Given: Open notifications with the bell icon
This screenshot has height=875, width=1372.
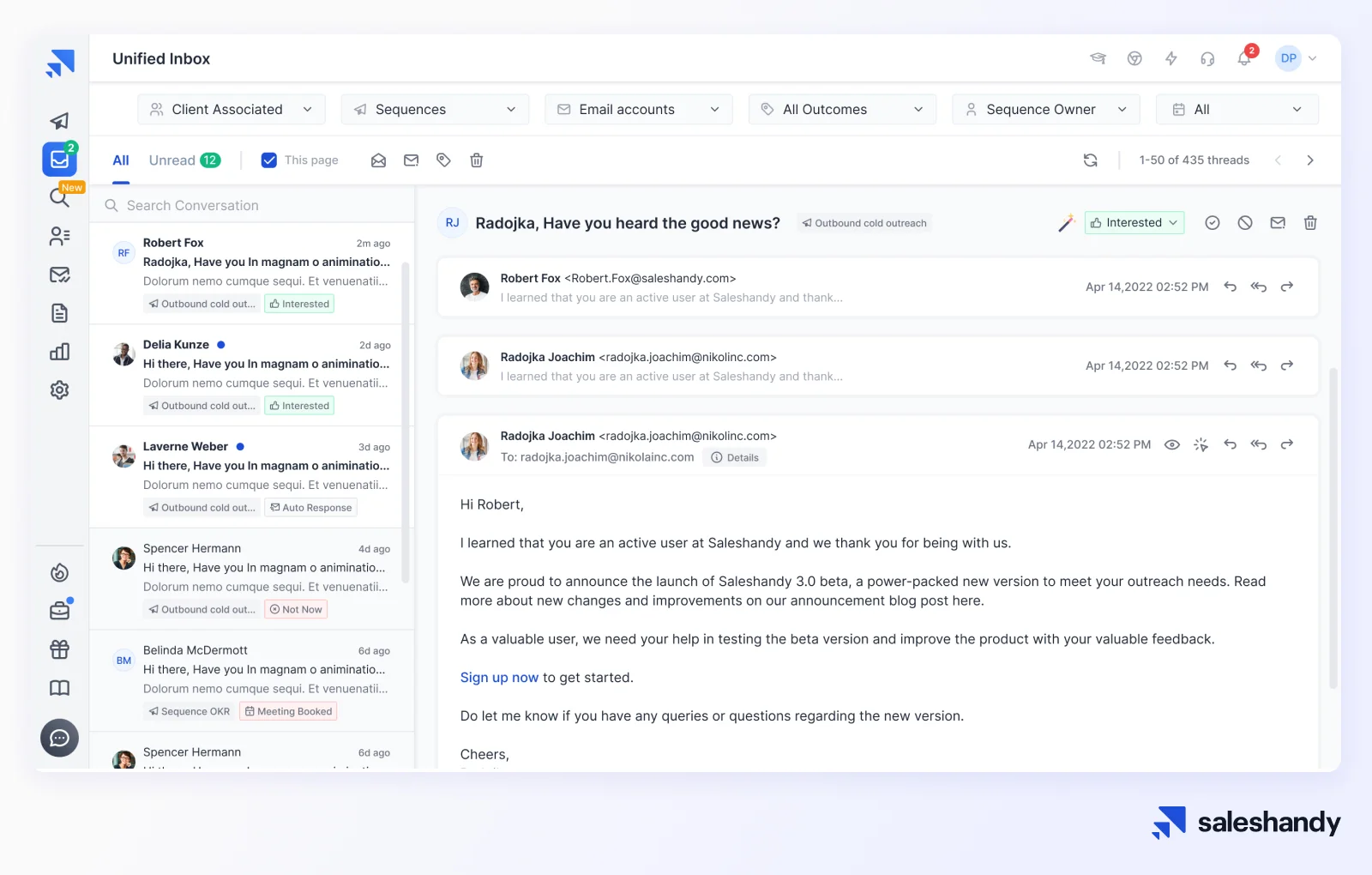Looking at the screenshot, I should point(1243,57).
